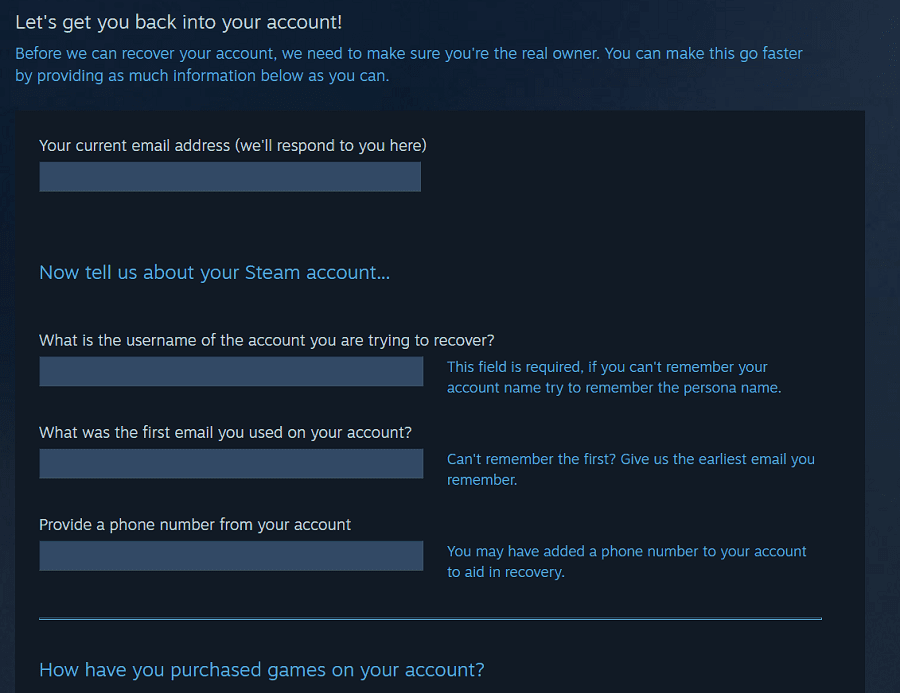The width and height of the screenshot is (900, 693).
Task: Click the first email used input field
Action: [230, 463]
